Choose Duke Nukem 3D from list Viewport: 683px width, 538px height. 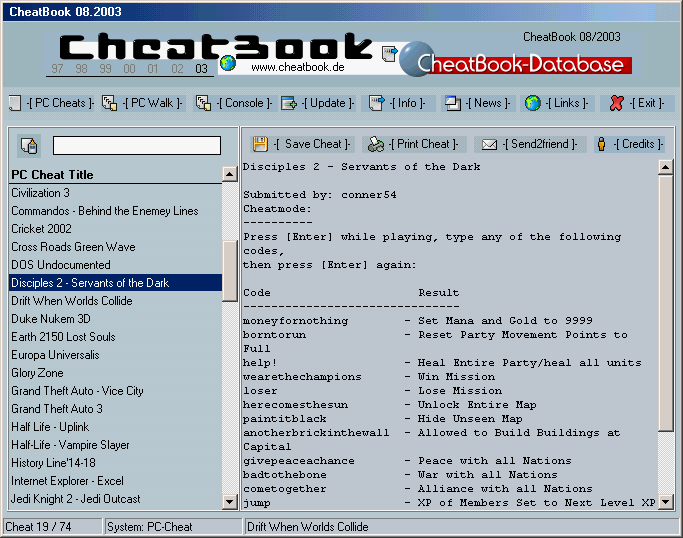[52, 319]
